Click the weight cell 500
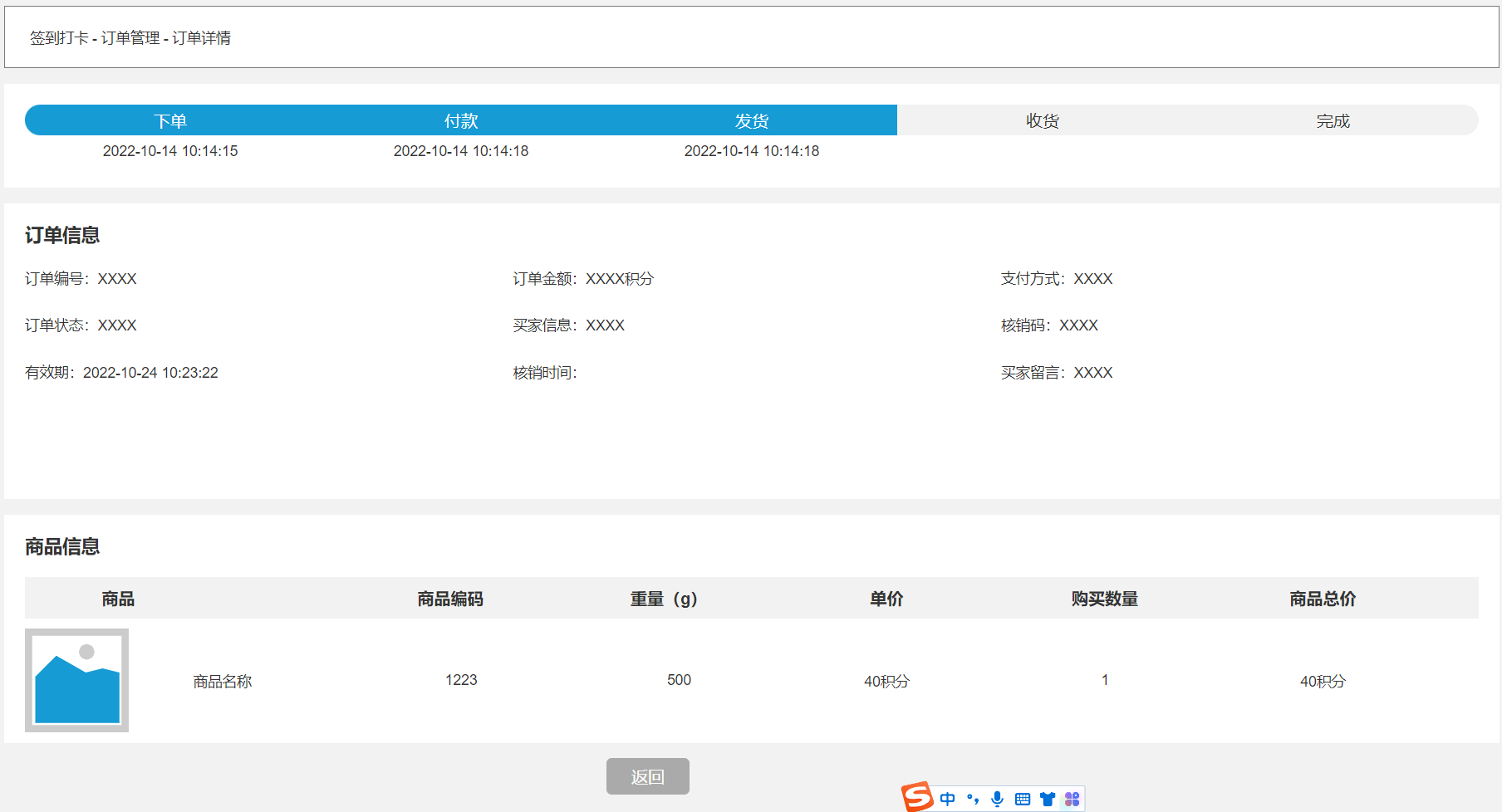The image size is (1502, 812). coord(679,680)
